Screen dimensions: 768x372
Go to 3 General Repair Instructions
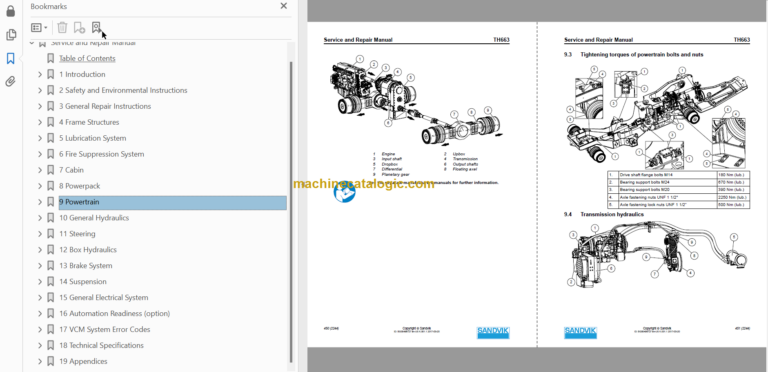point(105,106)
